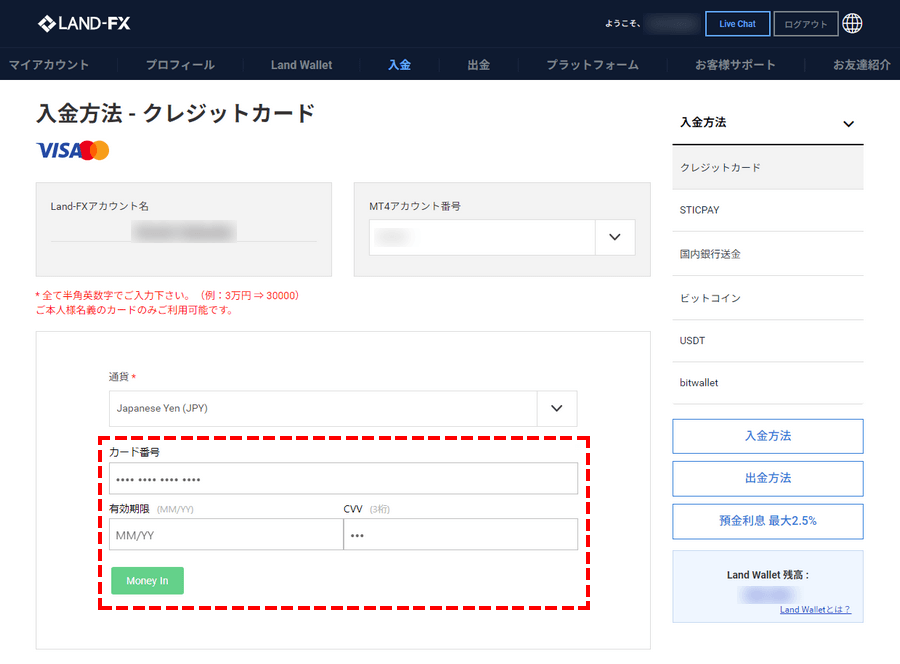This screenshot has height=664, width=900.
Task: Click 預金利息 最大2.5% button
Action: (767, 521)
